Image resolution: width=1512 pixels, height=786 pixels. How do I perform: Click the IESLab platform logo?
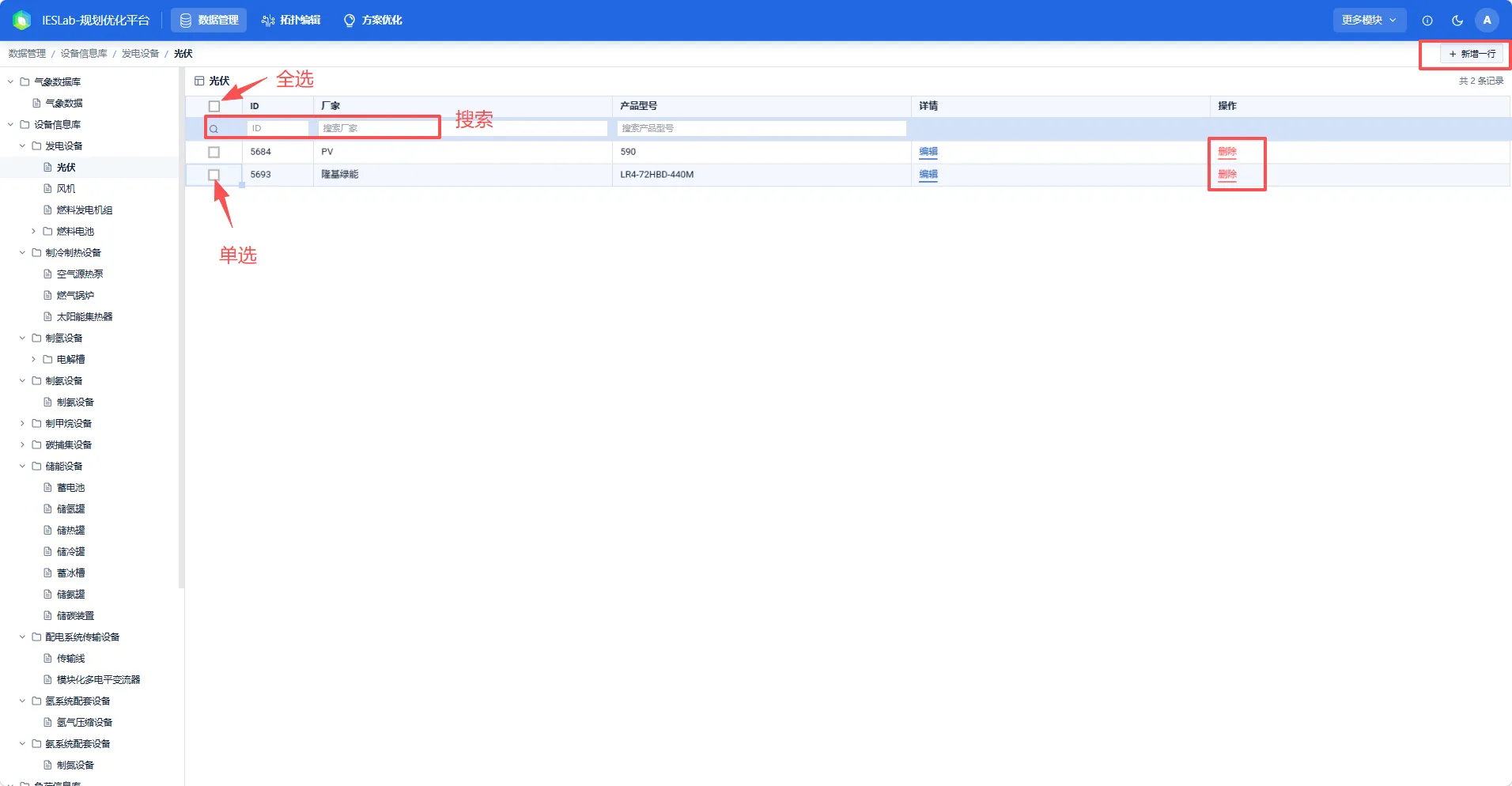coord(22,21)
